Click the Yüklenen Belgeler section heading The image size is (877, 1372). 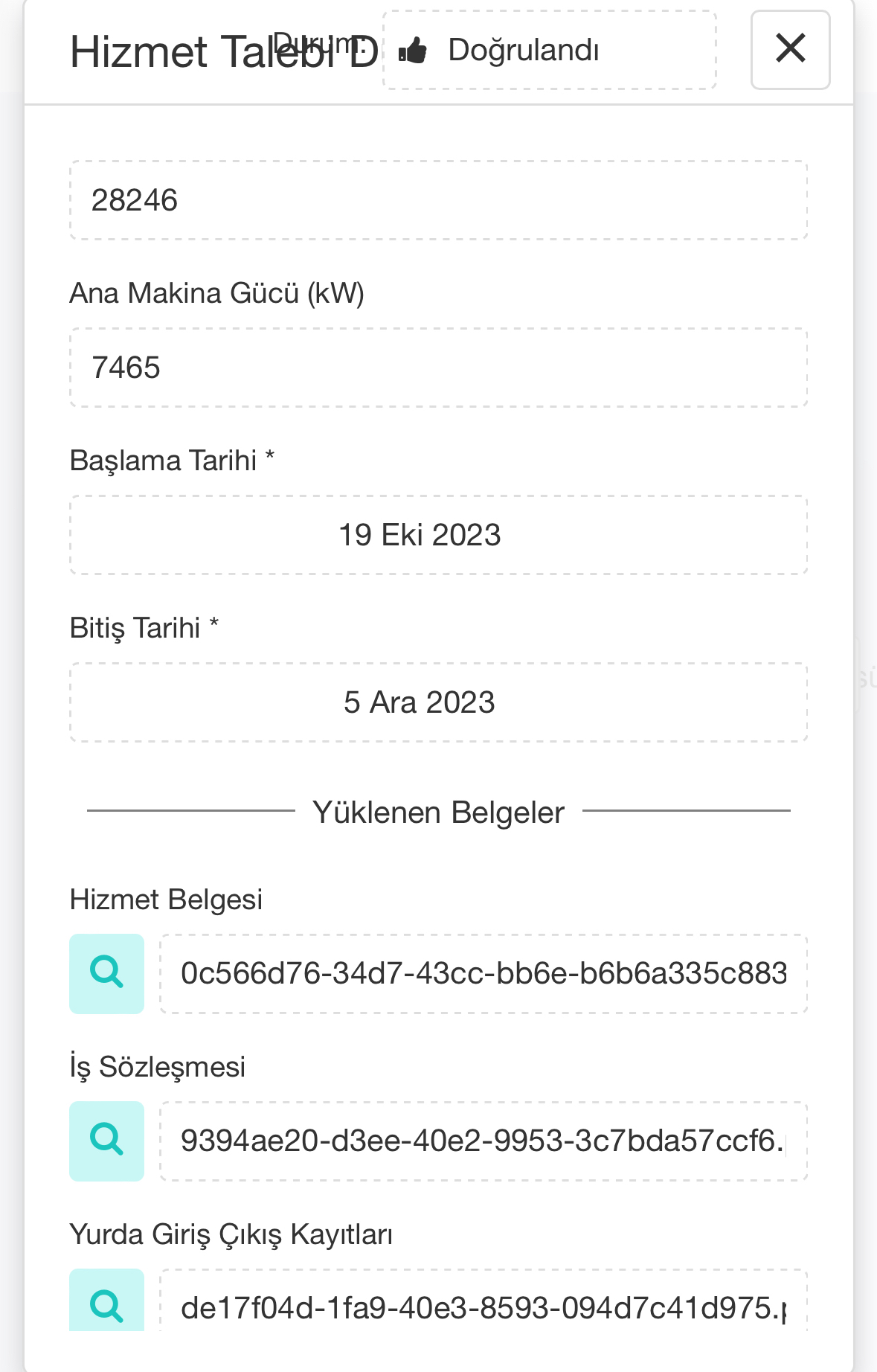pyautogui.click(x=438, y=812)
